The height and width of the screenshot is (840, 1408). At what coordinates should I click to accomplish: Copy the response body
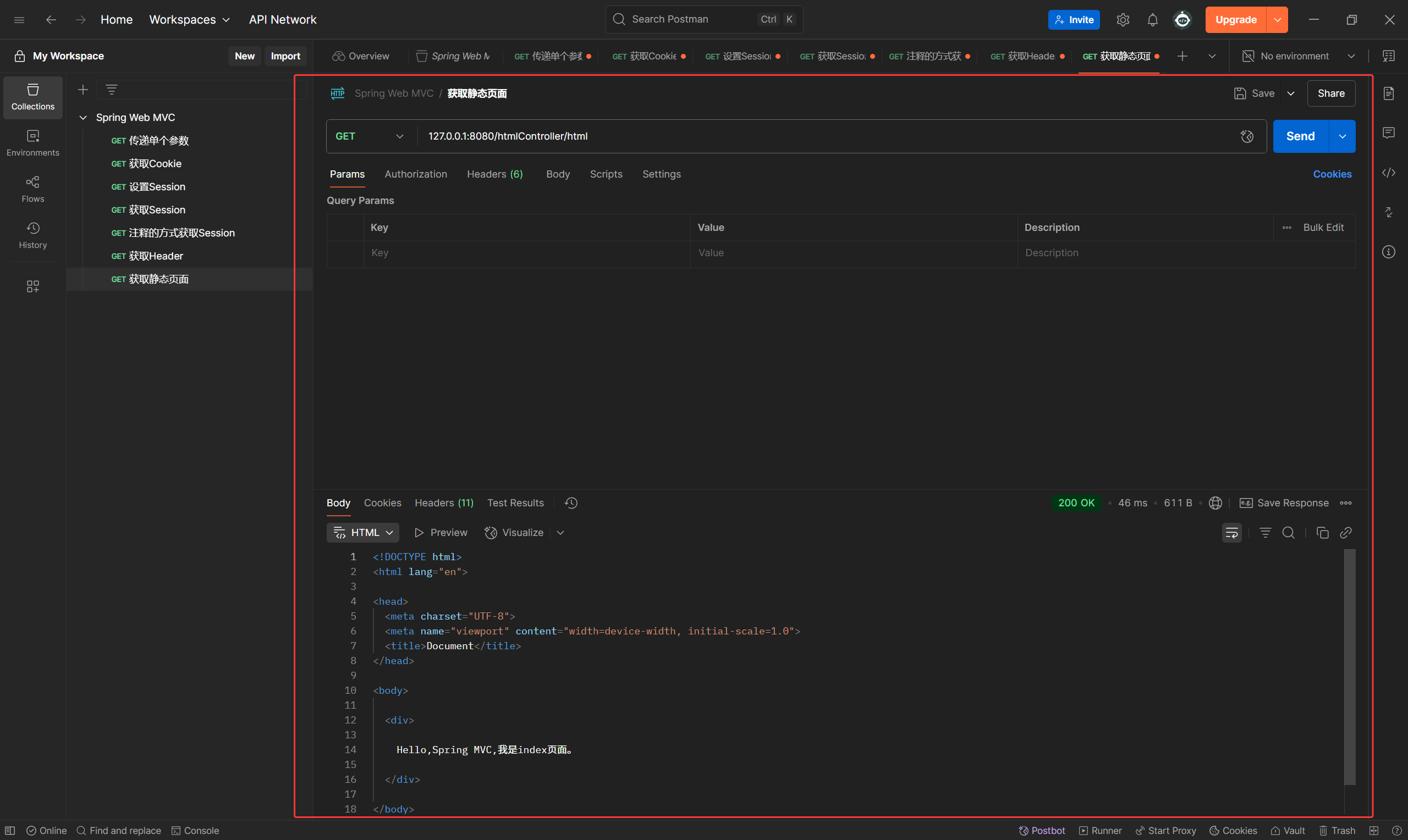pyautogui.click(x=1322, y=533)
